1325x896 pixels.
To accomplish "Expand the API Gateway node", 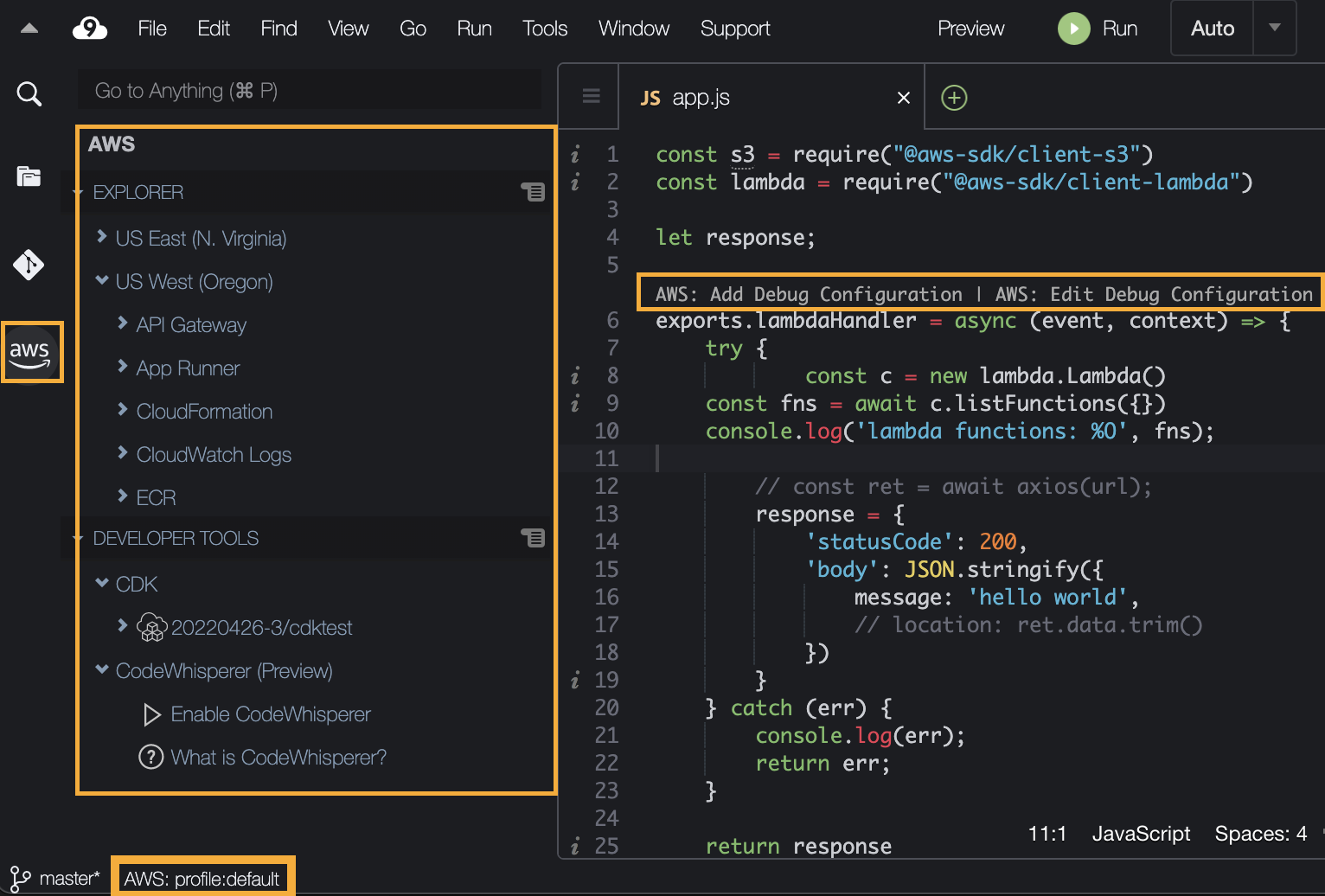I will [x=123, y=323].
